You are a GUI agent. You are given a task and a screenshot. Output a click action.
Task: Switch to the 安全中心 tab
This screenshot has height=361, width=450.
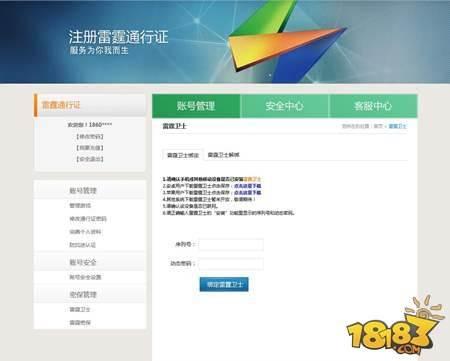284,106
